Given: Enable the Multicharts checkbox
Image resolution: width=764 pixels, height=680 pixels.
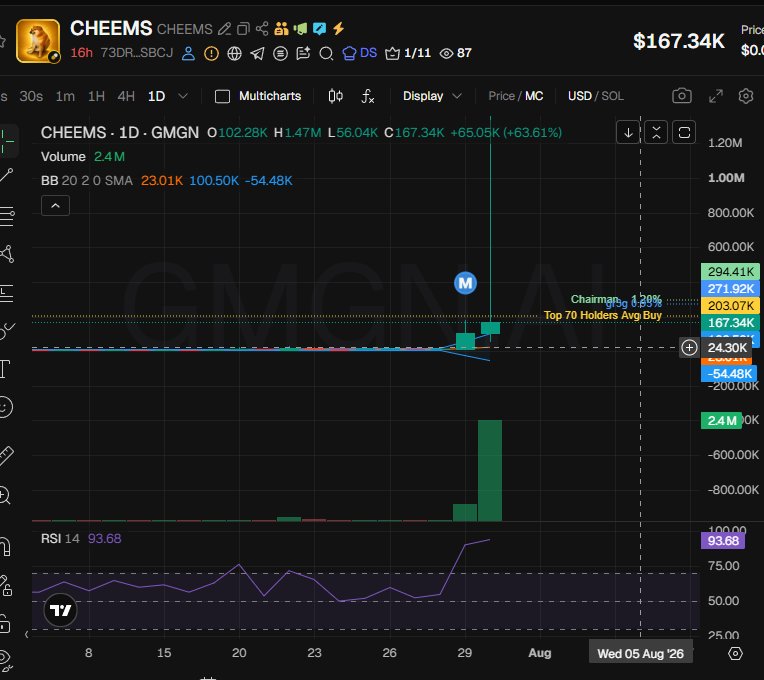Looking at the screenshot, I should 223,96.
